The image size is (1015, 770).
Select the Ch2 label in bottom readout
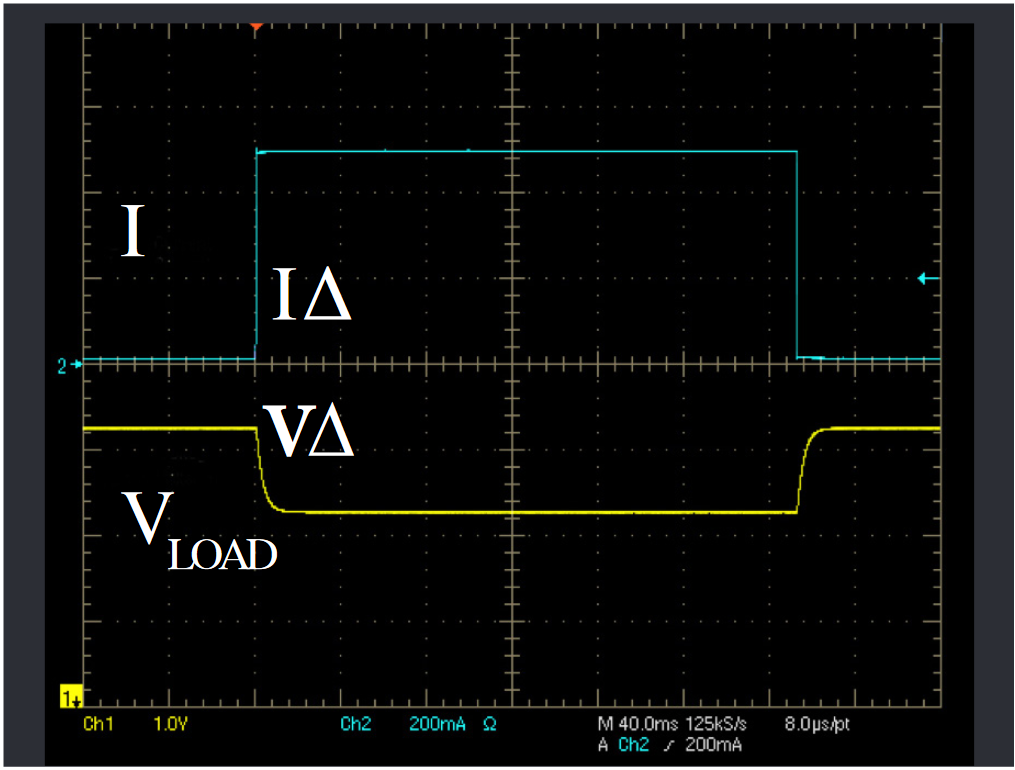[x=355, y=724]
